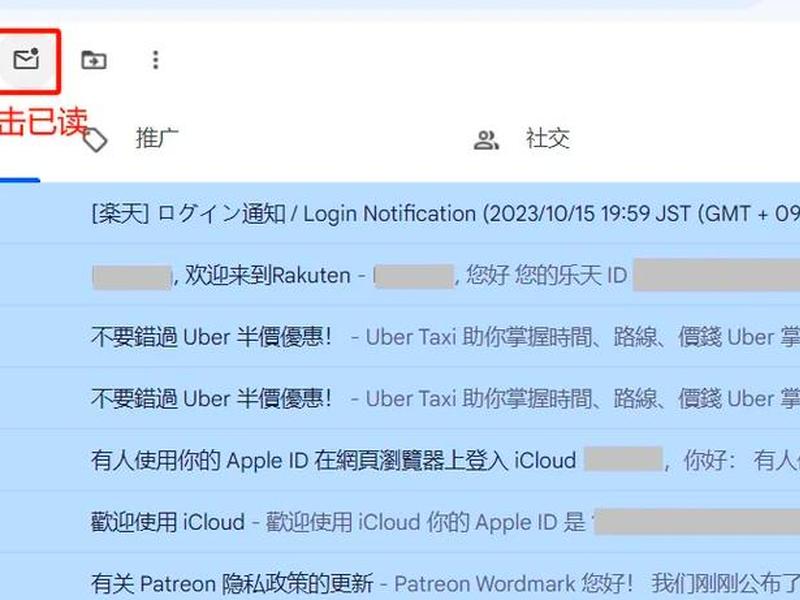Open the 欢迎来到Rakuten welcome email
The height and width of the screenshot is (600, 800).
pos(400,276)
